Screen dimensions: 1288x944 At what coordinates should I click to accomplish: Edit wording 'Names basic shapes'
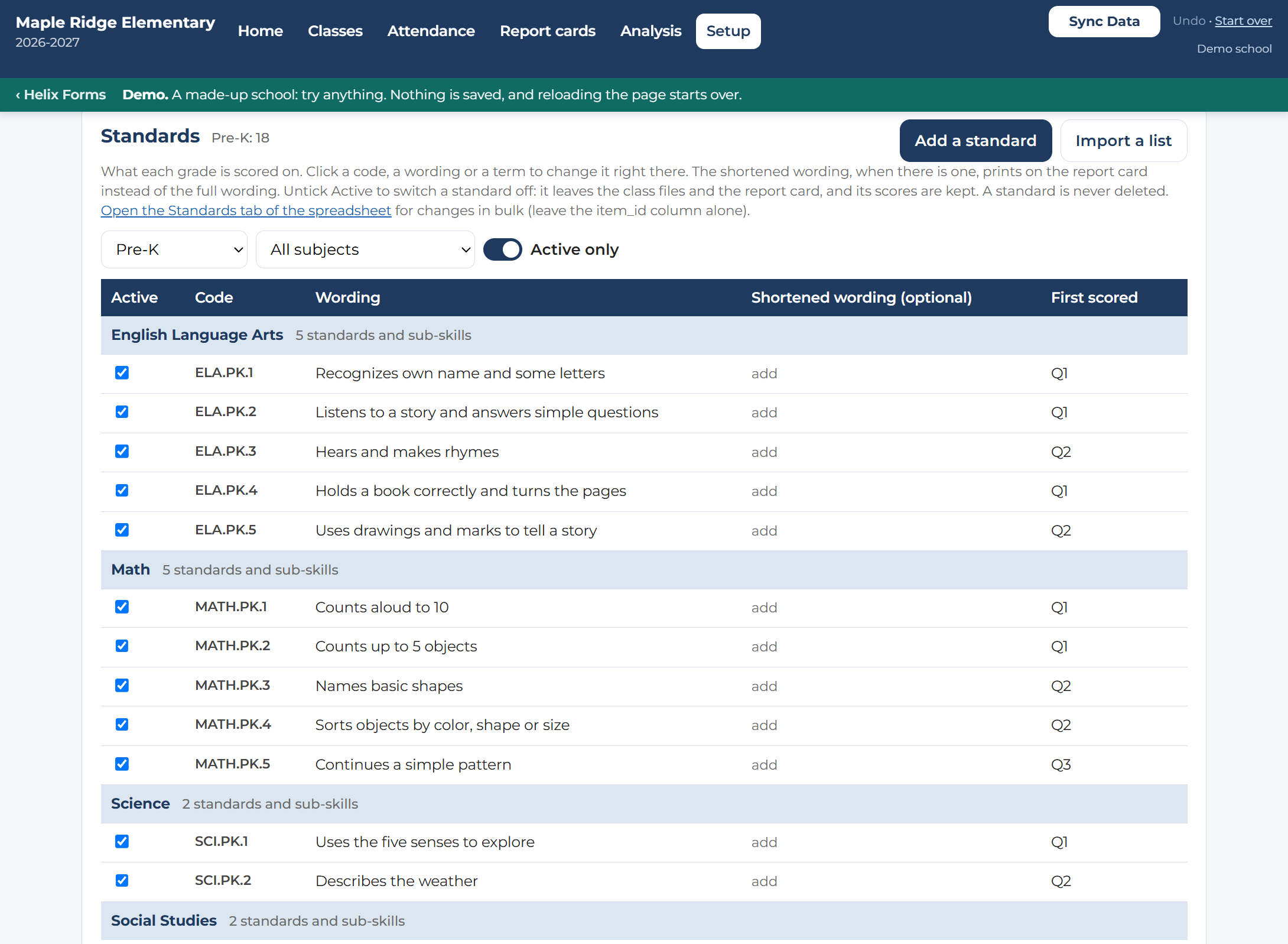pyautogui.click(x=389, y=686)
